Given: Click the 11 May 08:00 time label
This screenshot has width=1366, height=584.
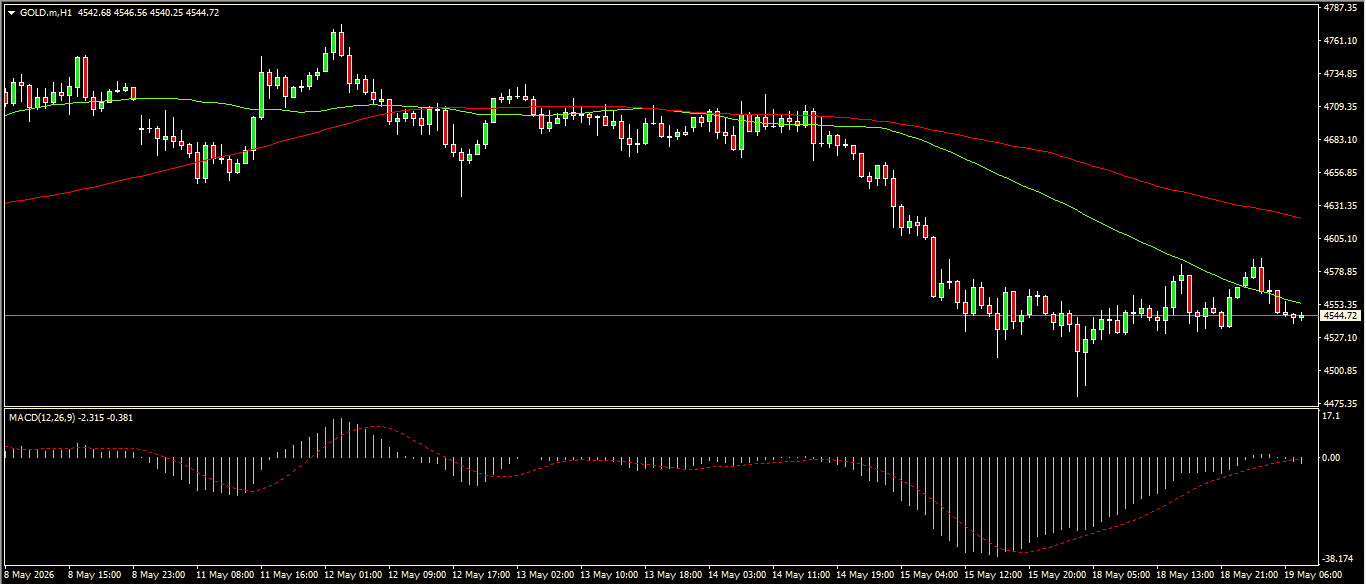Looking at the screenshot, I should point(225,576).
